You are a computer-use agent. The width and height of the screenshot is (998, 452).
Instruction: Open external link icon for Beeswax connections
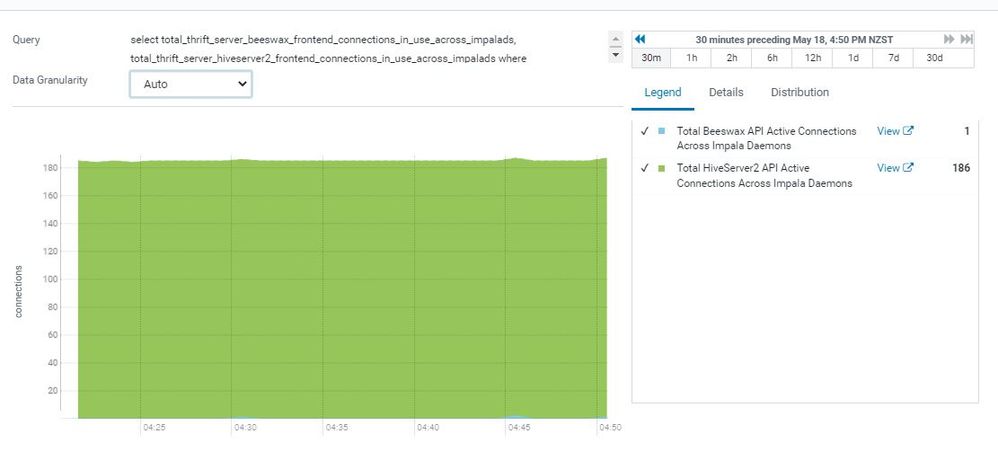coord(908,131)
